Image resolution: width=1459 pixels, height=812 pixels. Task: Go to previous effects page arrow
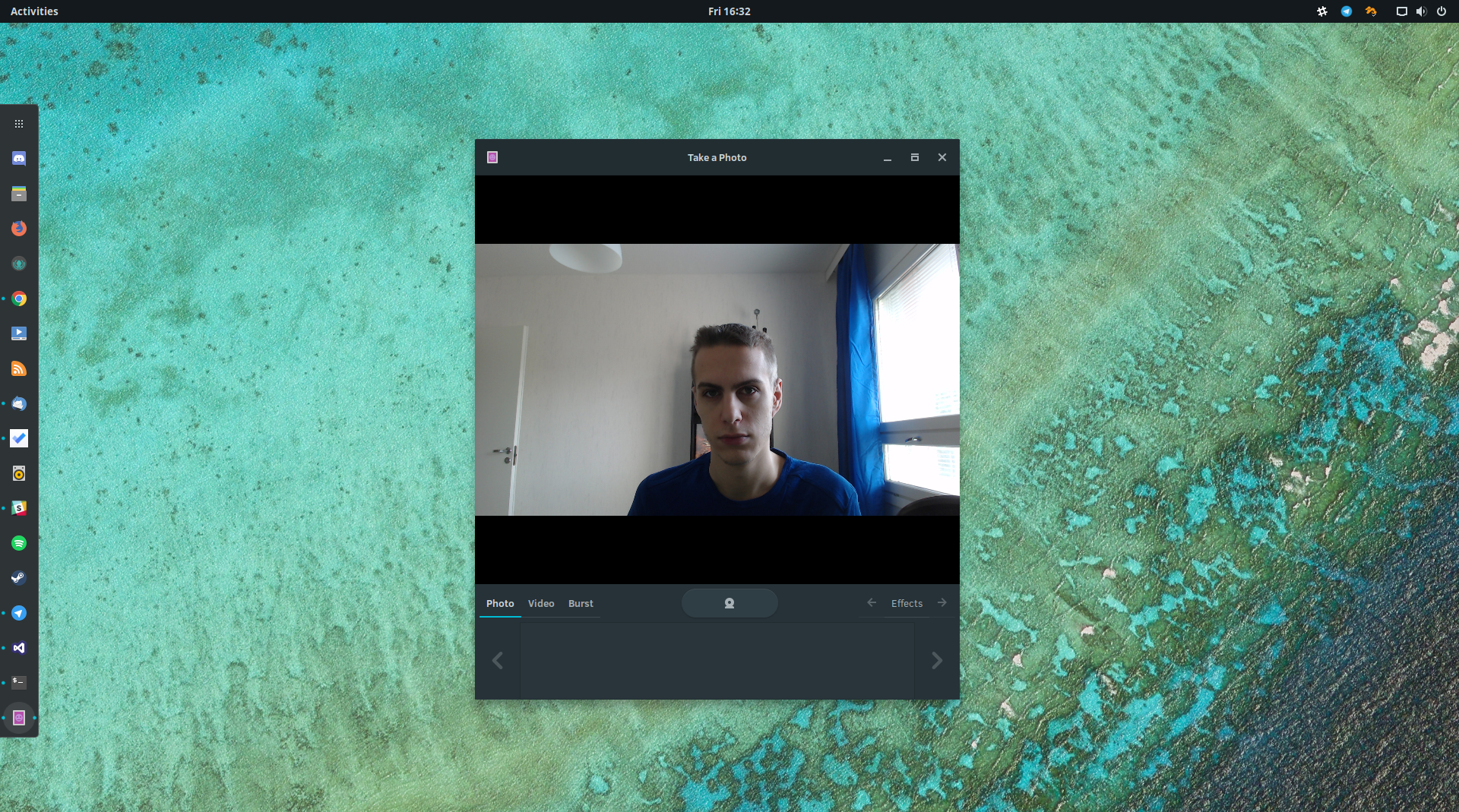pos(872,602)
